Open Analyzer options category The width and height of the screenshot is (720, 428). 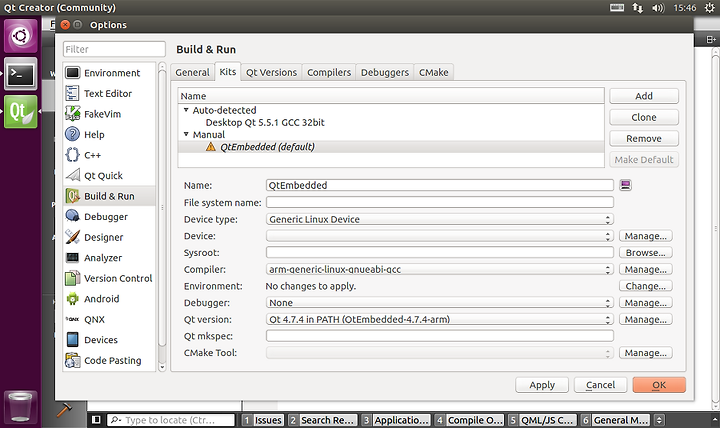[109, 258]
